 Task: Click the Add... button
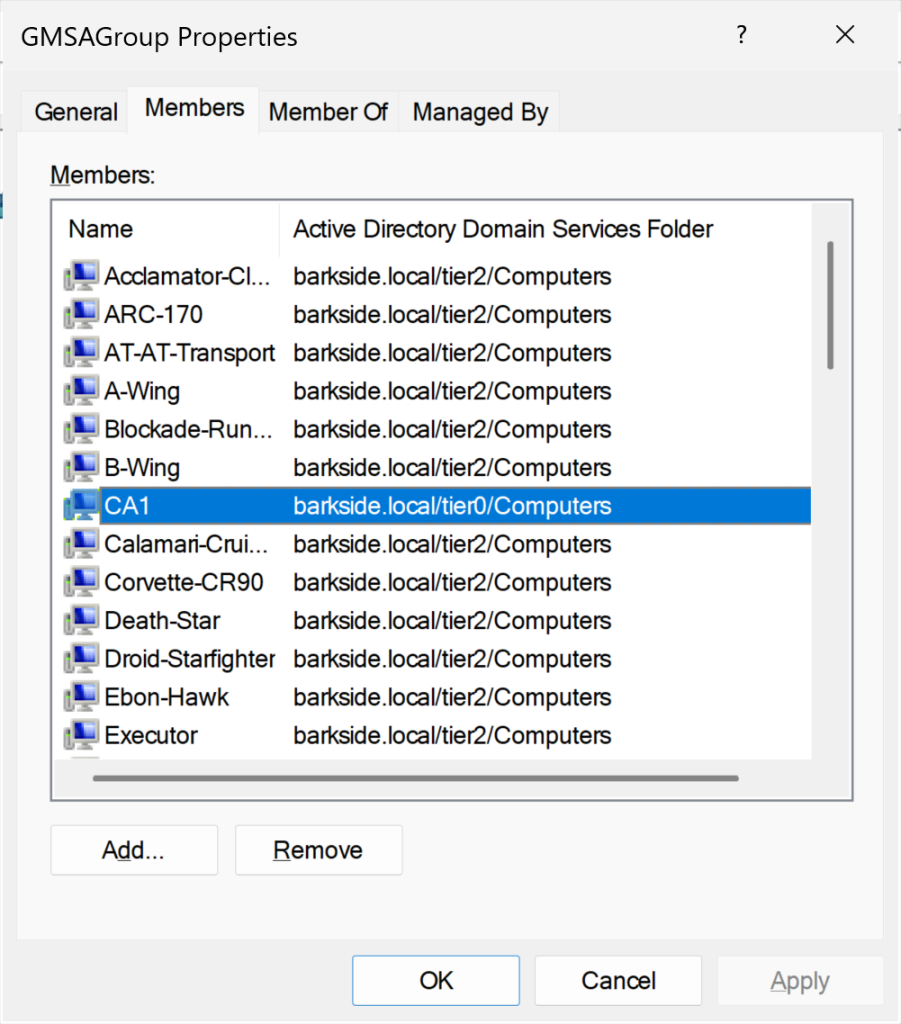pyautogui.click(x=134, y=850)
